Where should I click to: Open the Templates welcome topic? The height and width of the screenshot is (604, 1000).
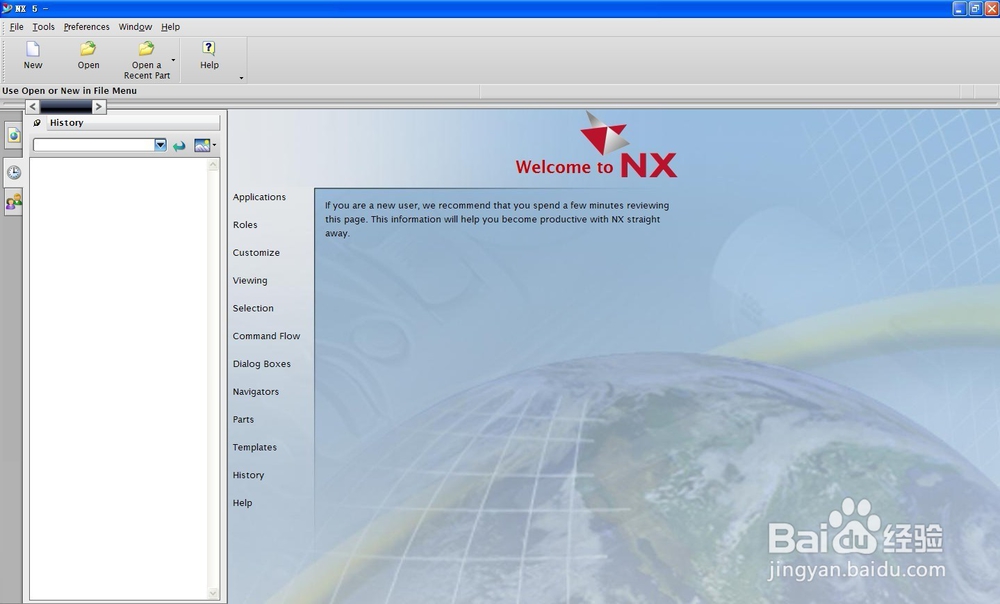tap(254, 448)
